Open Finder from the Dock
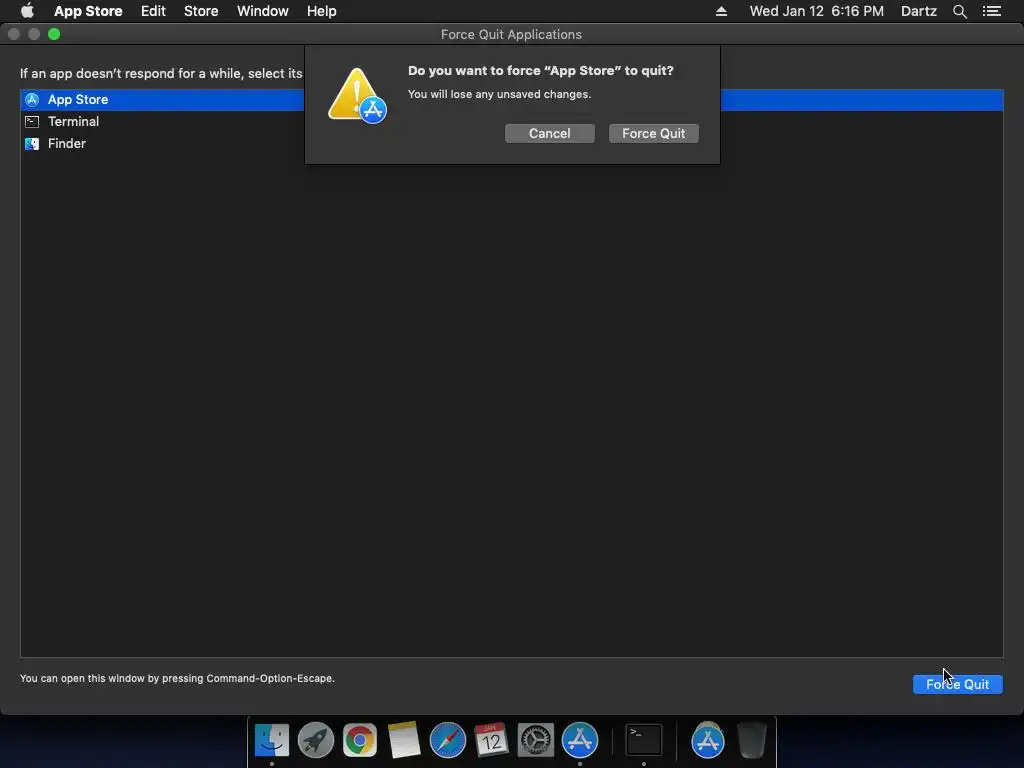Screen dimensions: 1024x768 [272, 740]
